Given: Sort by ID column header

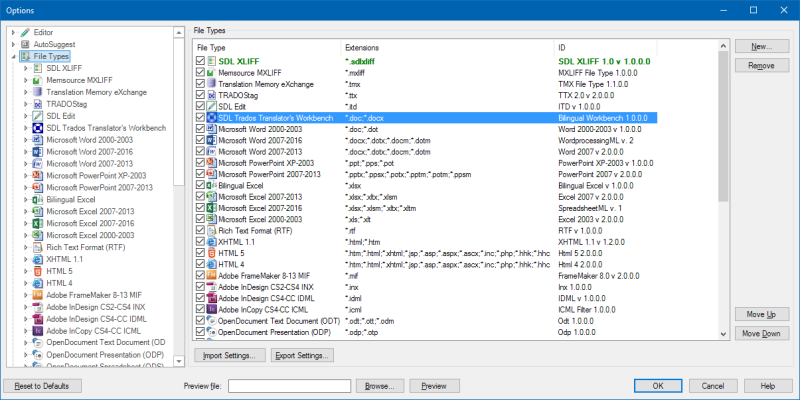Looking at the screenshot, I should tap(606, 47).
